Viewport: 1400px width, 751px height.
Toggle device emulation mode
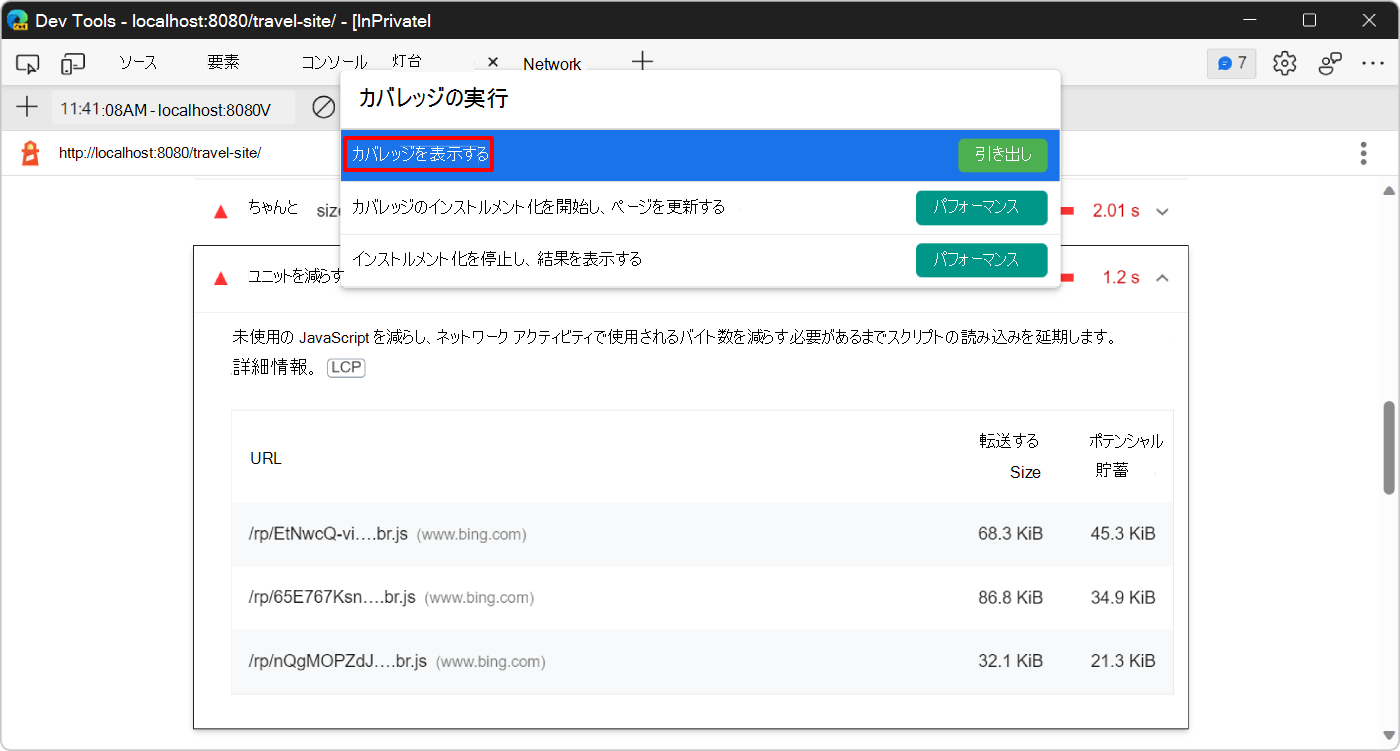coord(71,62)
